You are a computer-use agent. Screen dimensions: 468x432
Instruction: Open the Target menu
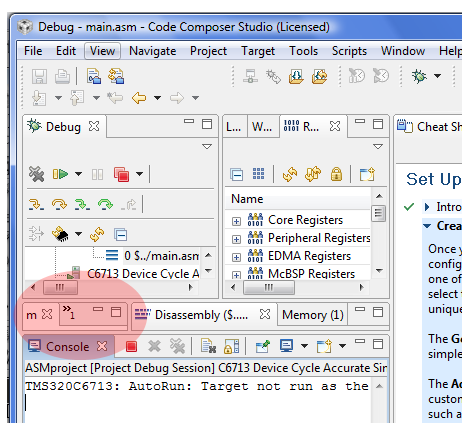point(258,51)
